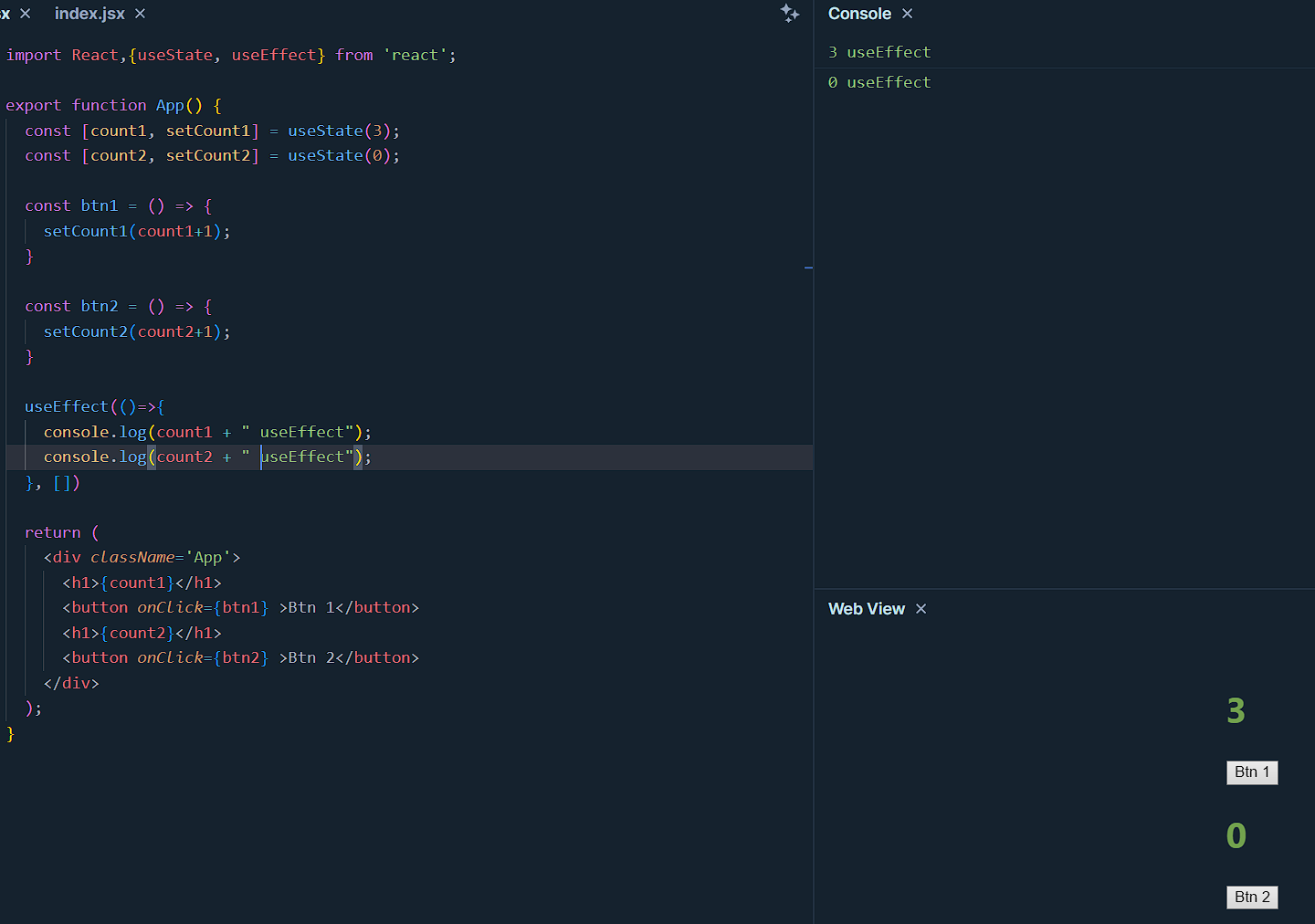The image size is (1315, 924).
Task: Click the green heading 3 in Web View
Action: 1236,710
